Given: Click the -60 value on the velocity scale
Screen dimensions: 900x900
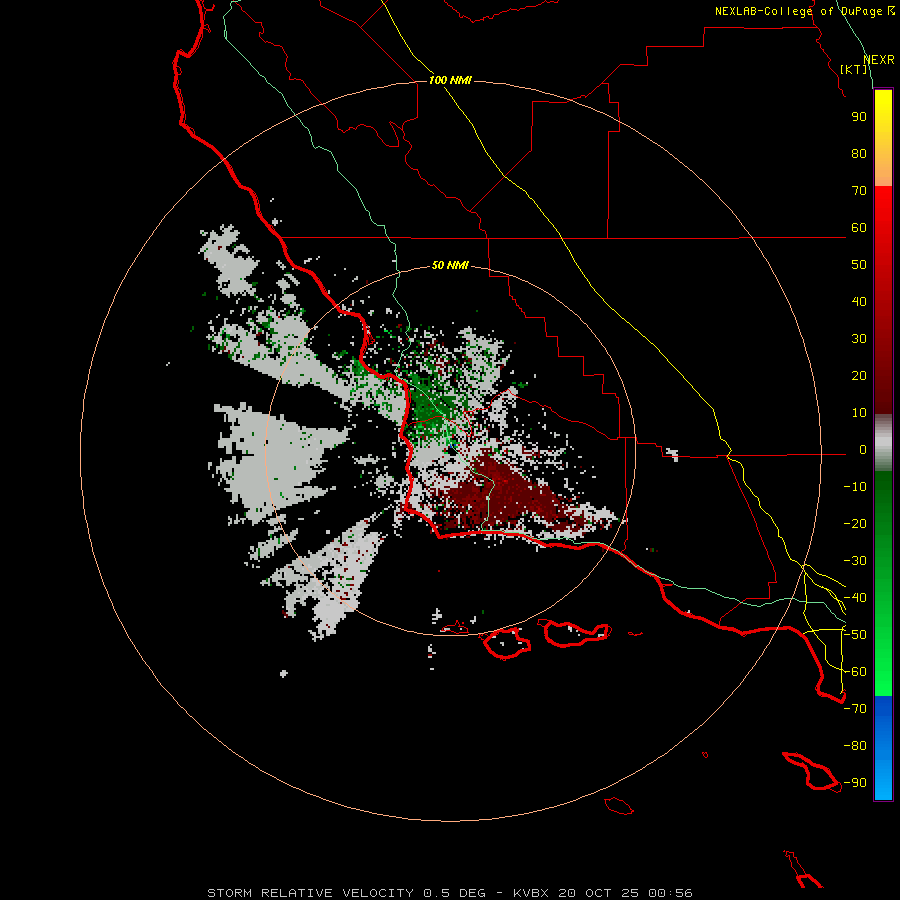Looking at the screenshot, I should pyautogui.click(x=855, y=672).
